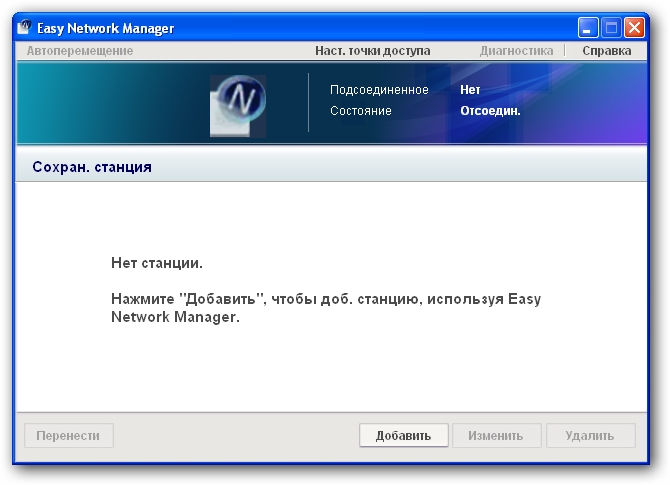The width and height of the screenshot is (670, 485).
Task: Click the Нет станции. message
Action: pyautogui.click(x=157, y=263)
